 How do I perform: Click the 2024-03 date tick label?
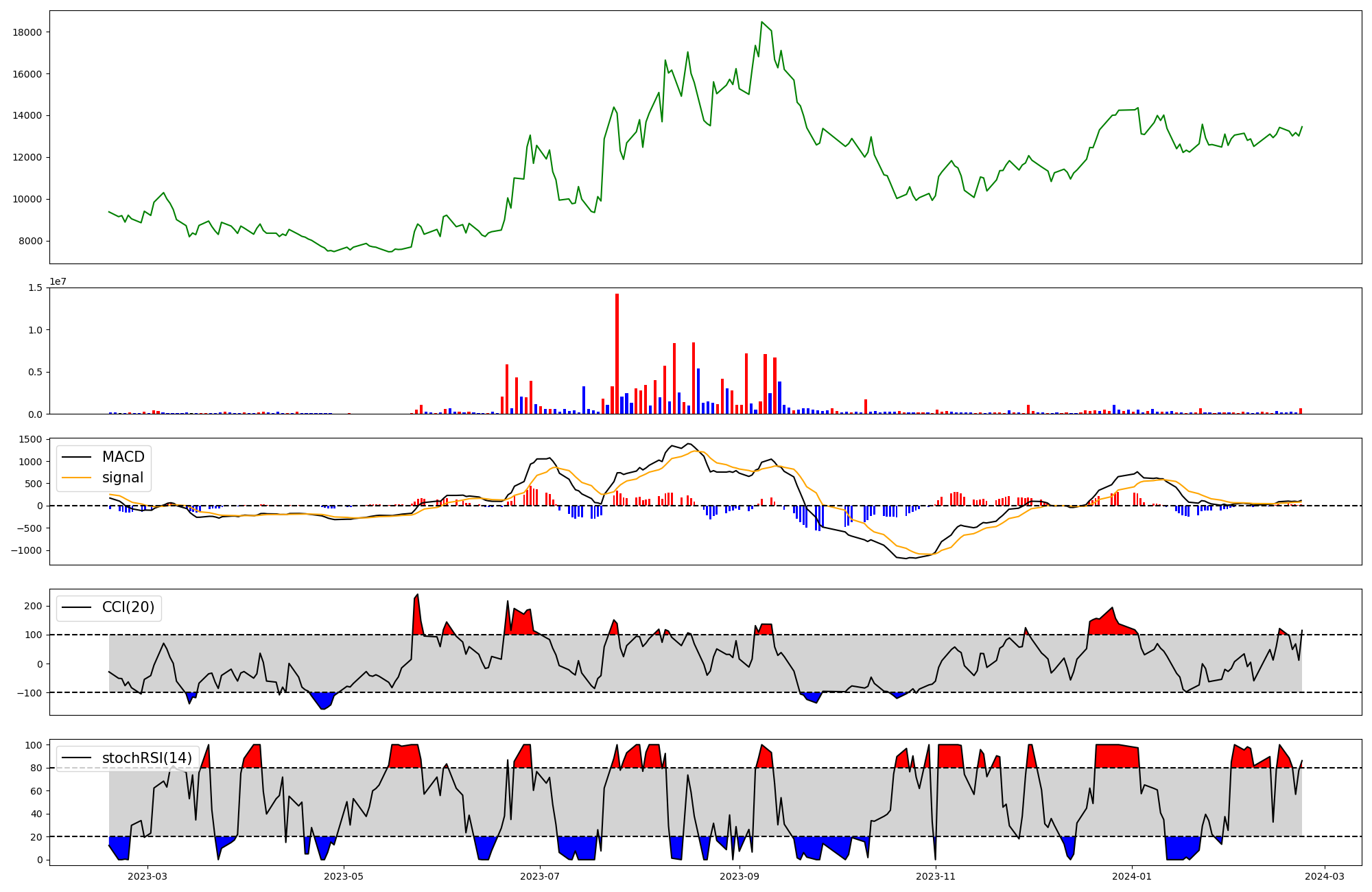click(1324, 876)
